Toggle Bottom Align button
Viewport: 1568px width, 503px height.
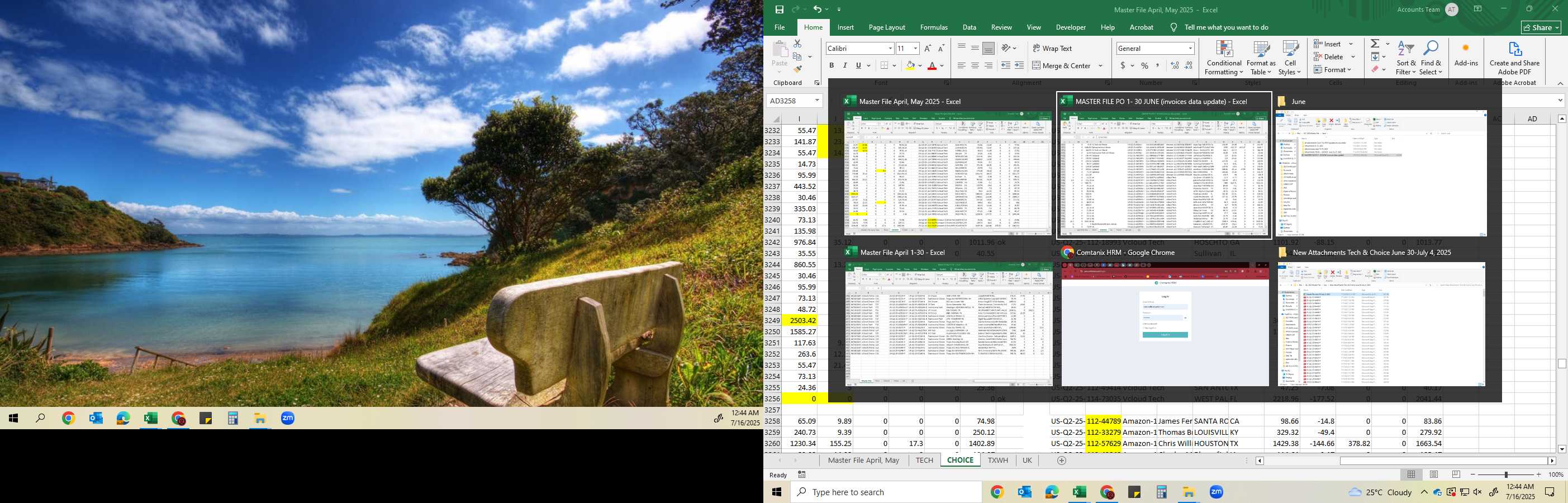989,48
